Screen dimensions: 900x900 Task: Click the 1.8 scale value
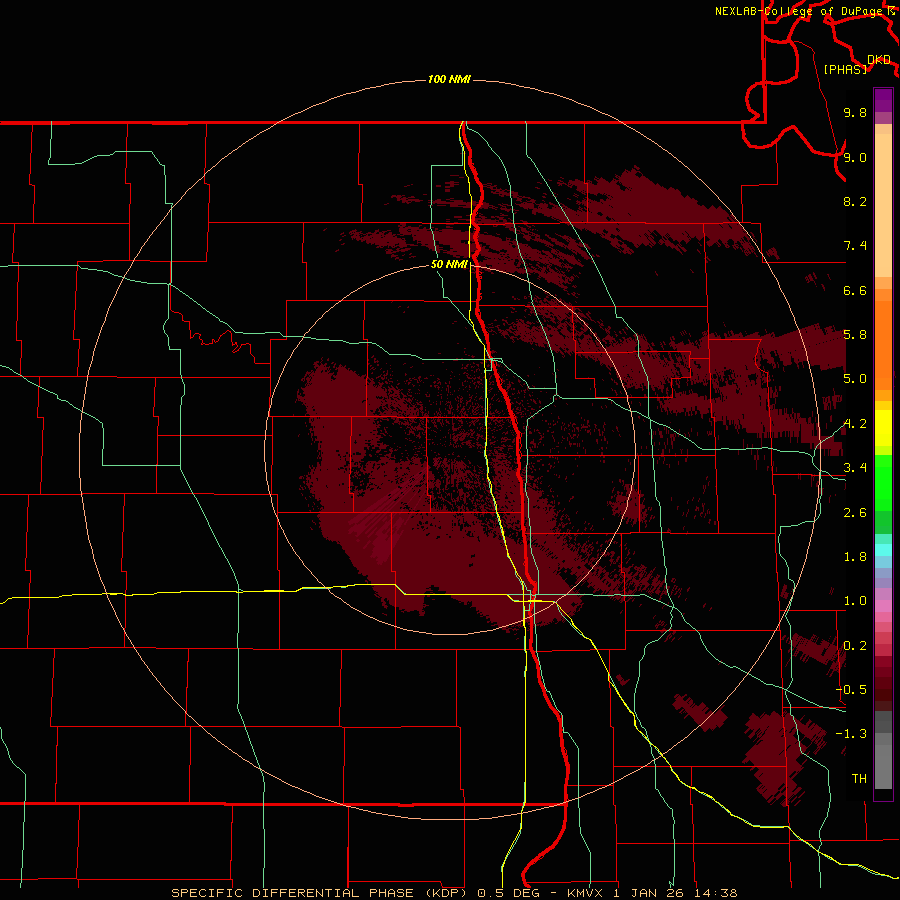point(855,557)
